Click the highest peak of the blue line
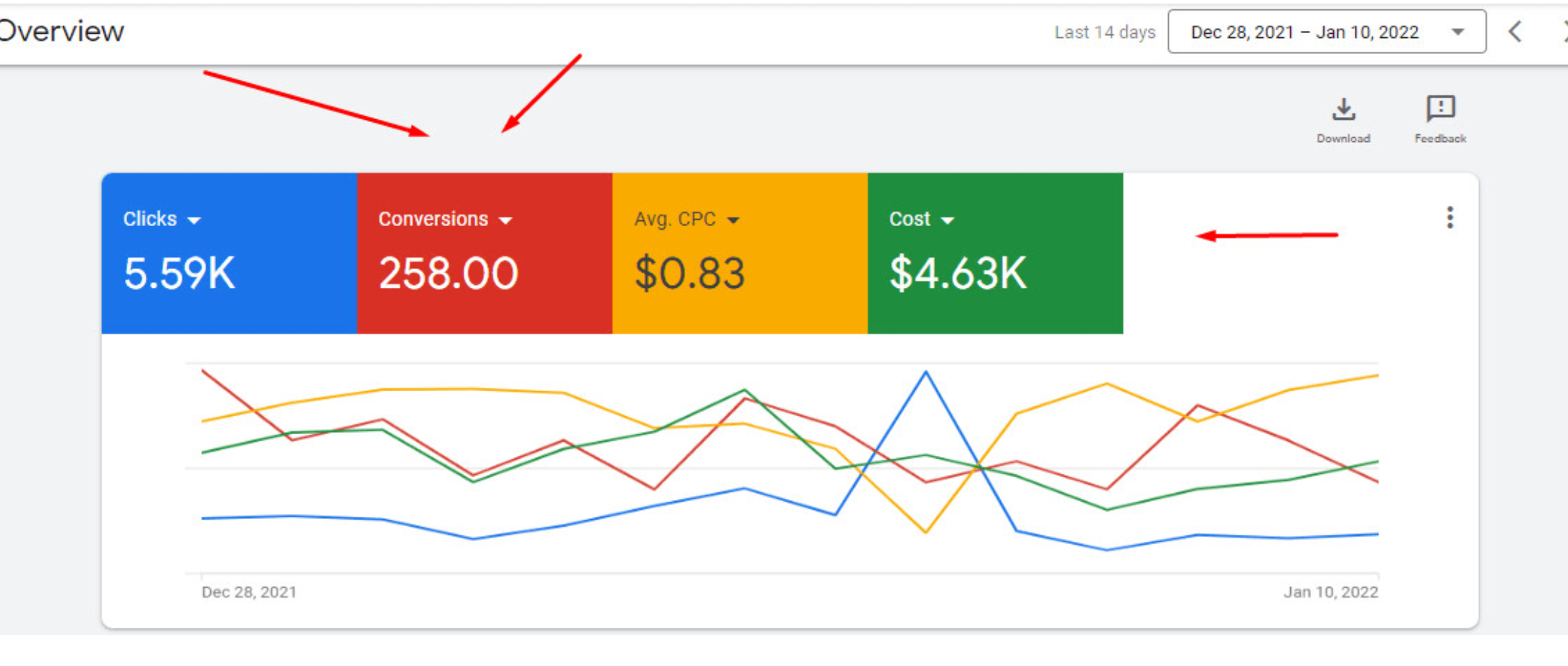Viewport: 1568px width, 666px height. tap(925, 372)
